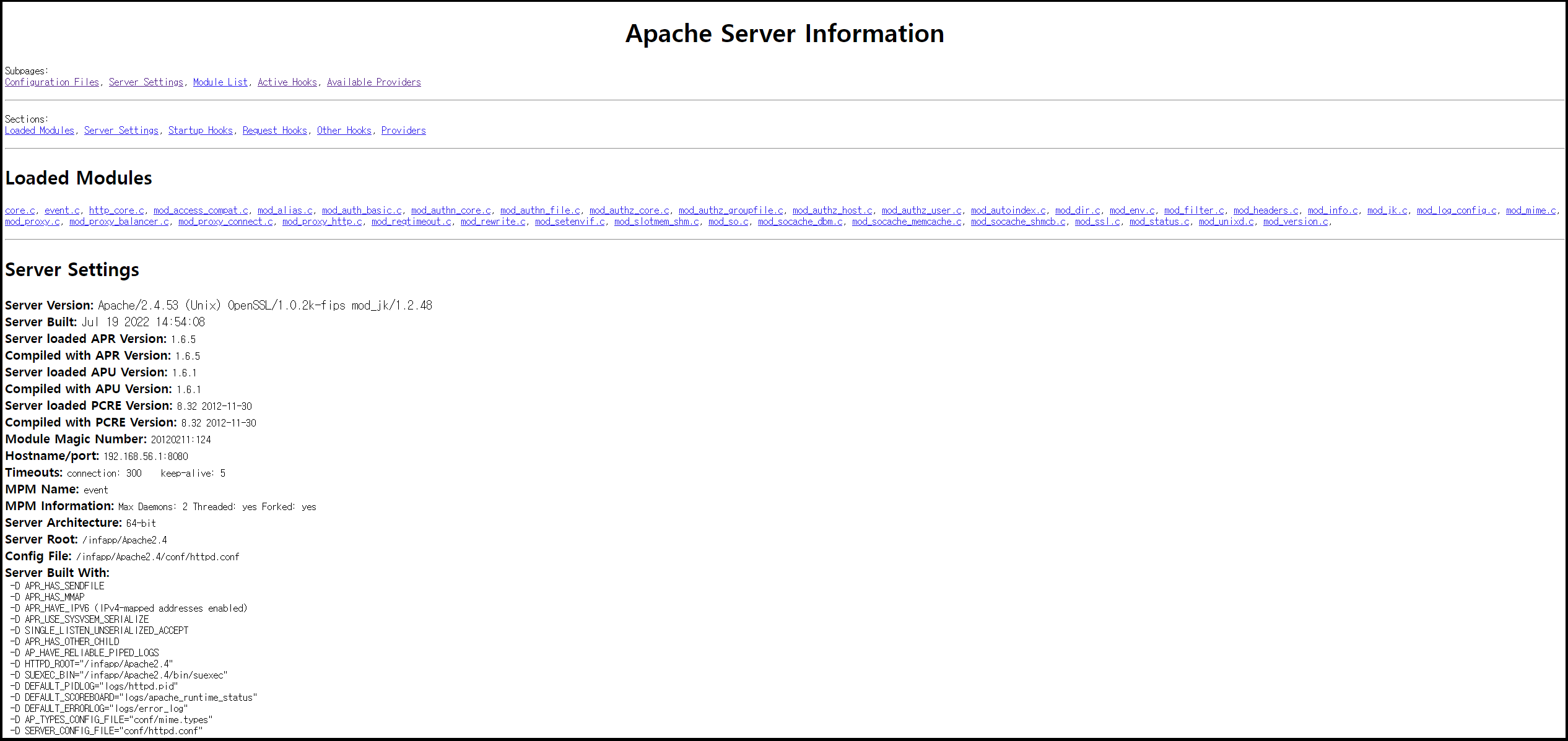
Task: Jump to the Startup Hooks section
Action: click(x=200, y=131)
